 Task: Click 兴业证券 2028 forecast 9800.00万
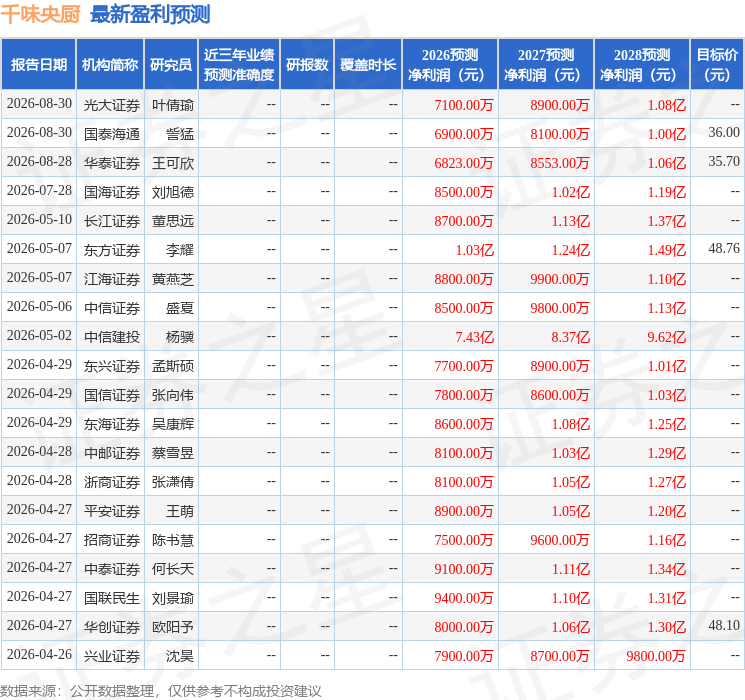(656, 656)
